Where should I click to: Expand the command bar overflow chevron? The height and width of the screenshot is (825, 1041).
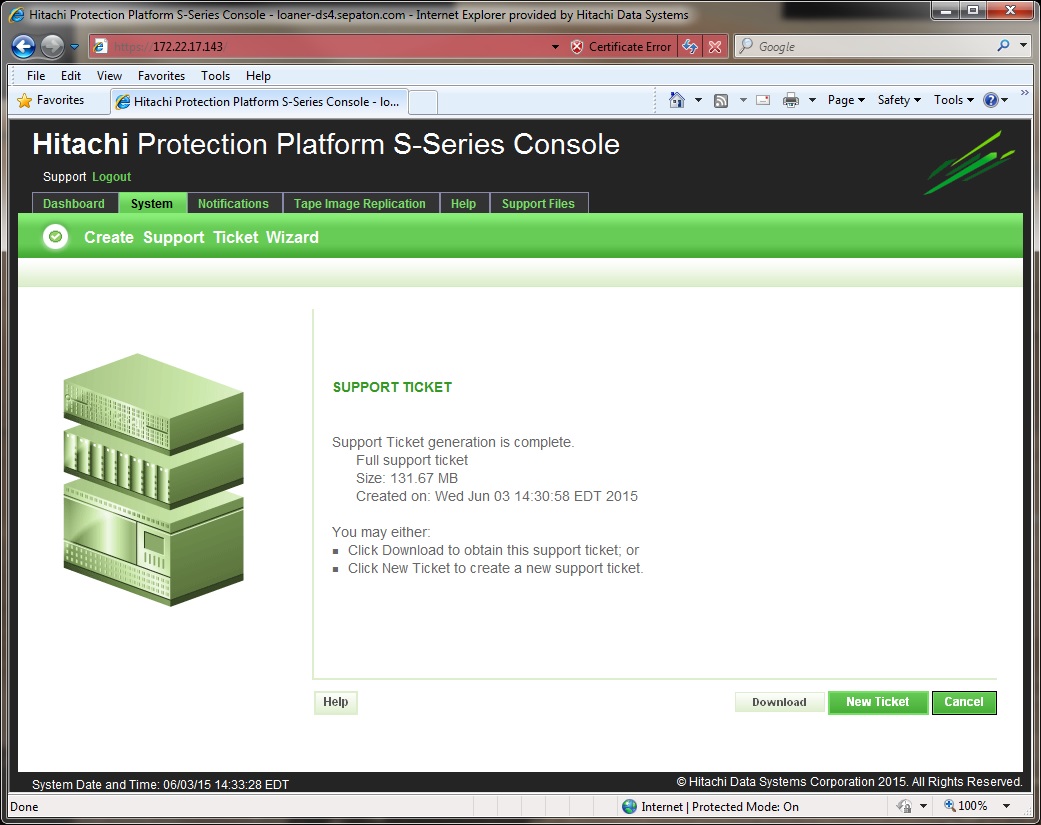1024,92
